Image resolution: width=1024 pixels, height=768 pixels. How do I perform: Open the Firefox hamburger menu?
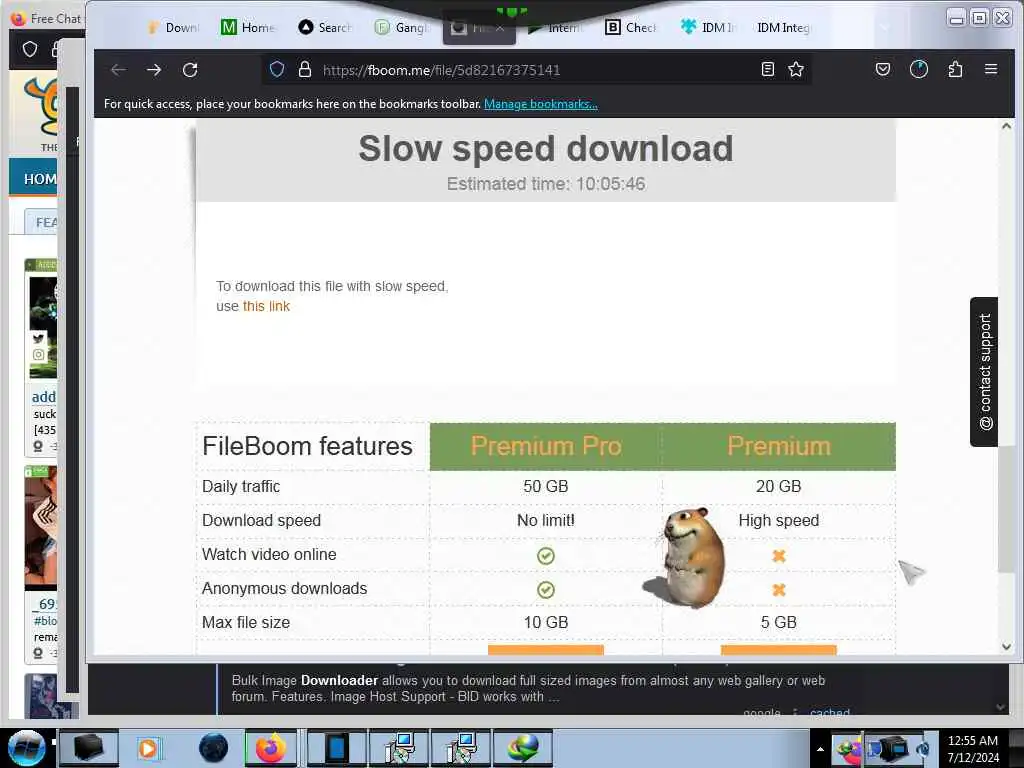(991, 69)
